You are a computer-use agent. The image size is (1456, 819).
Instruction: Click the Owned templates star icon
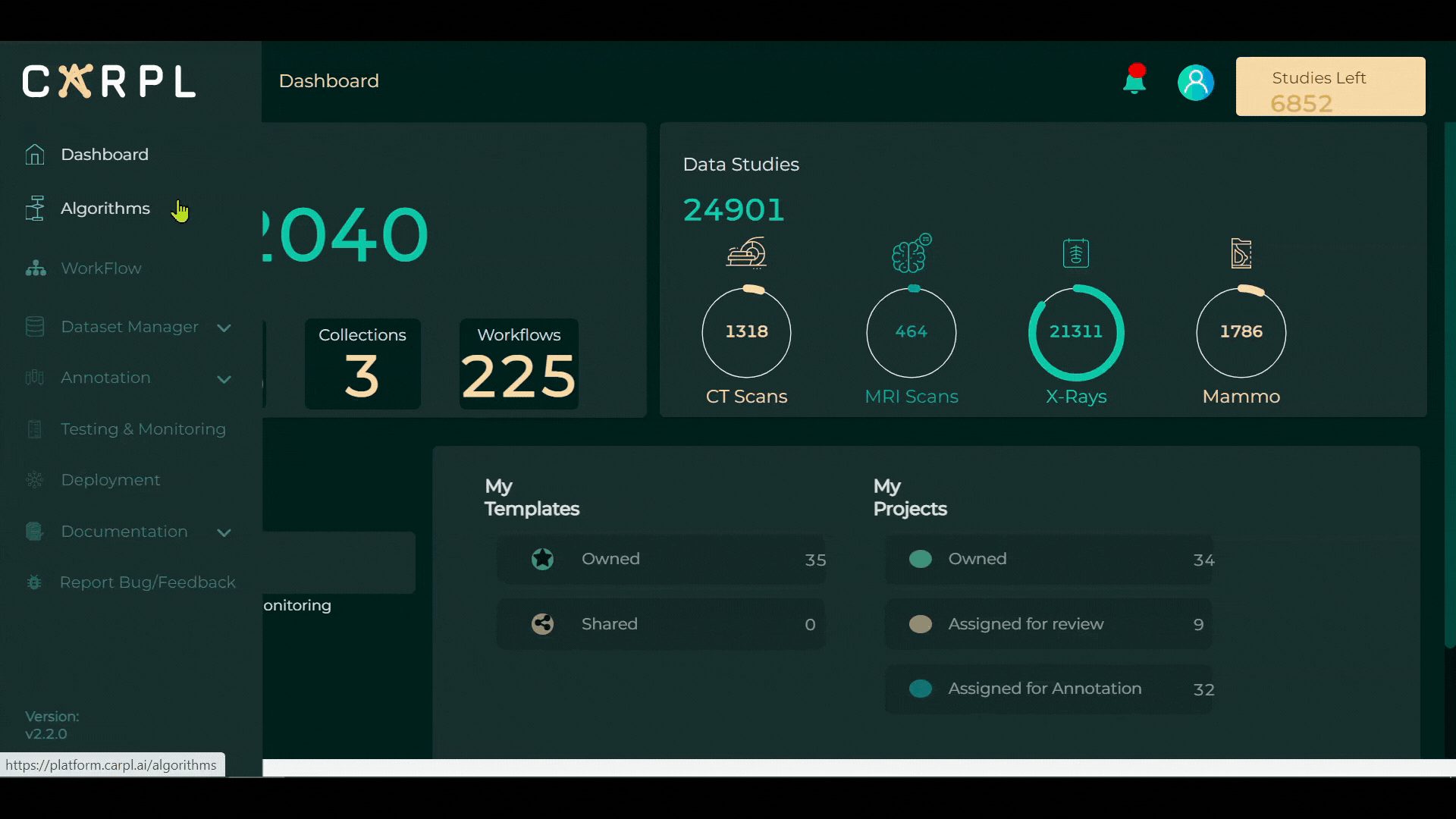point(542,559)
